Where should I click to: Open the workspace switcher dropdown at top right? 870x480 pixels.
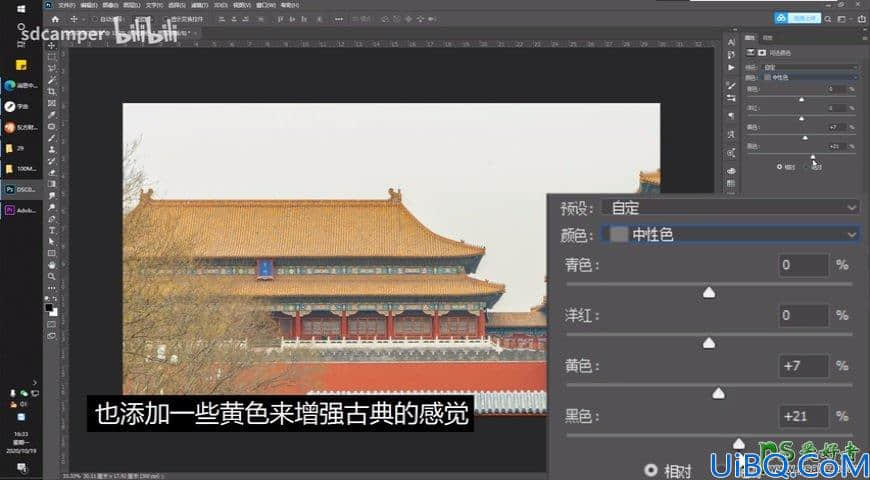[x=844, y=19]
